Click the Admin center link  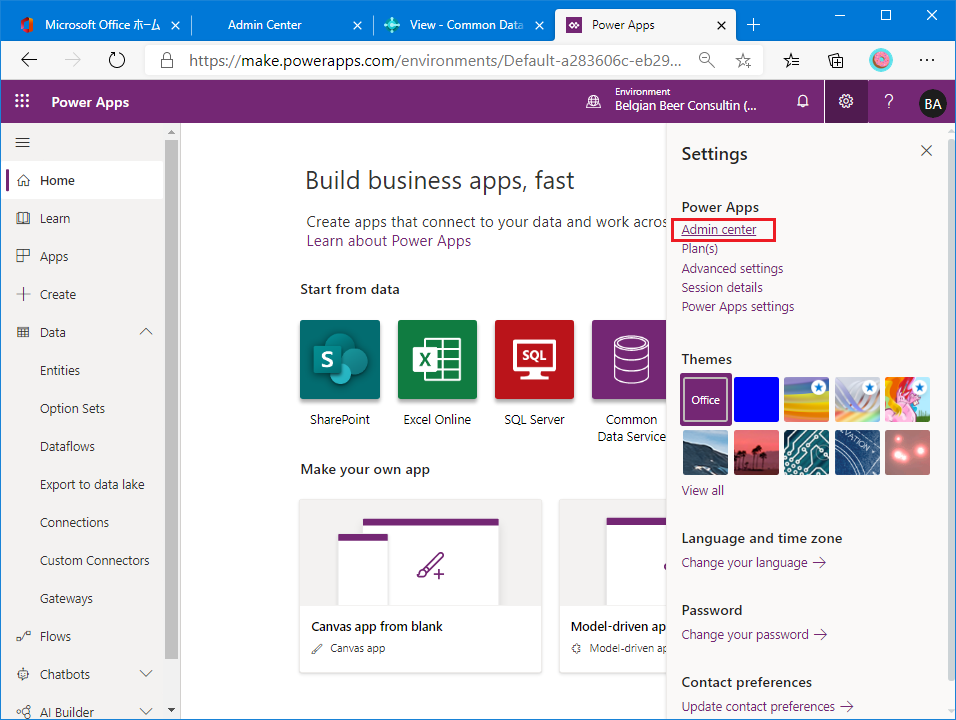point(719,230)
